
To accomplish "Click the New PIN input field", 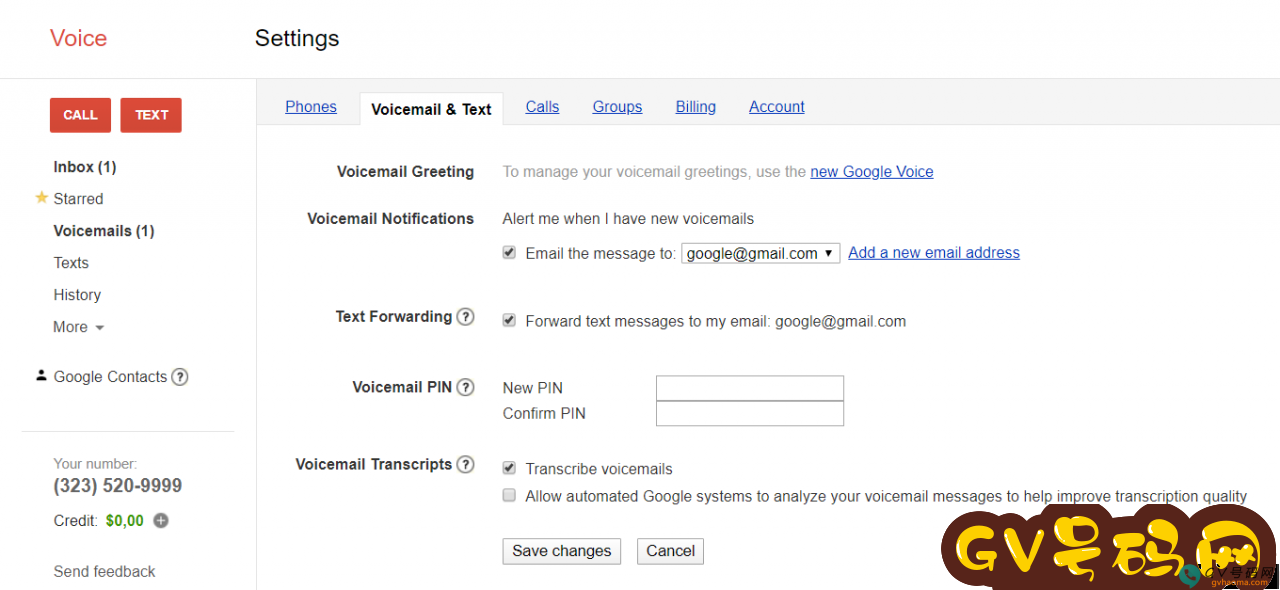I will tap(750, 388).
